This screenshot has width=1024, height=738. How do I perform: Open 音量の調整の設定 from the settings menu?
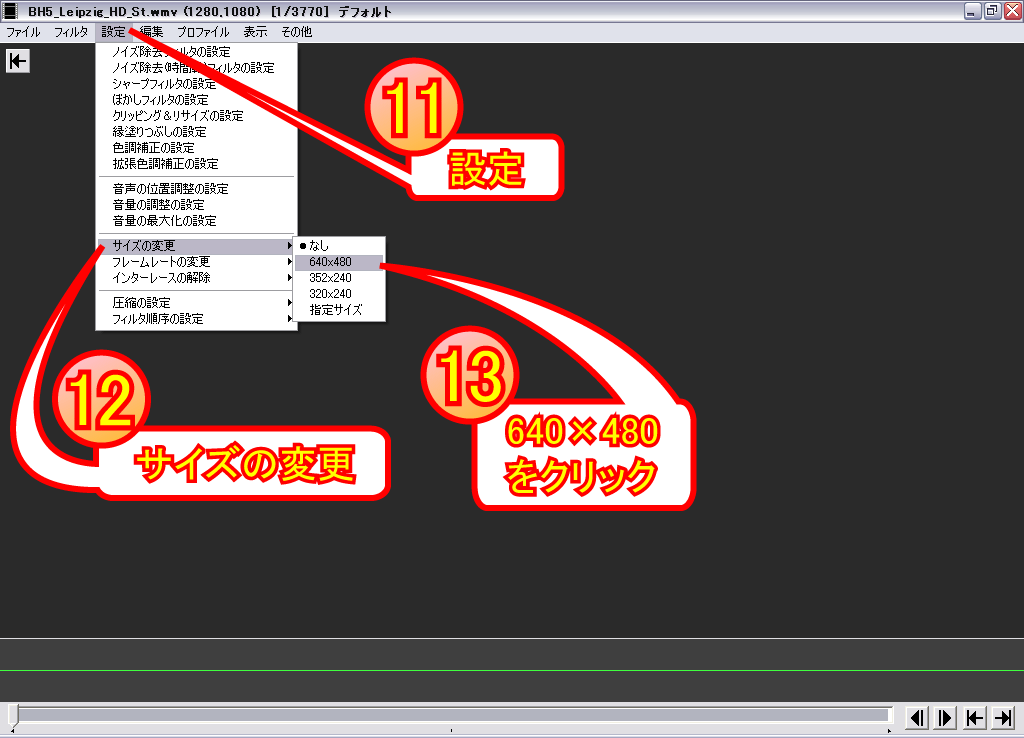click(x=160, y=204)
